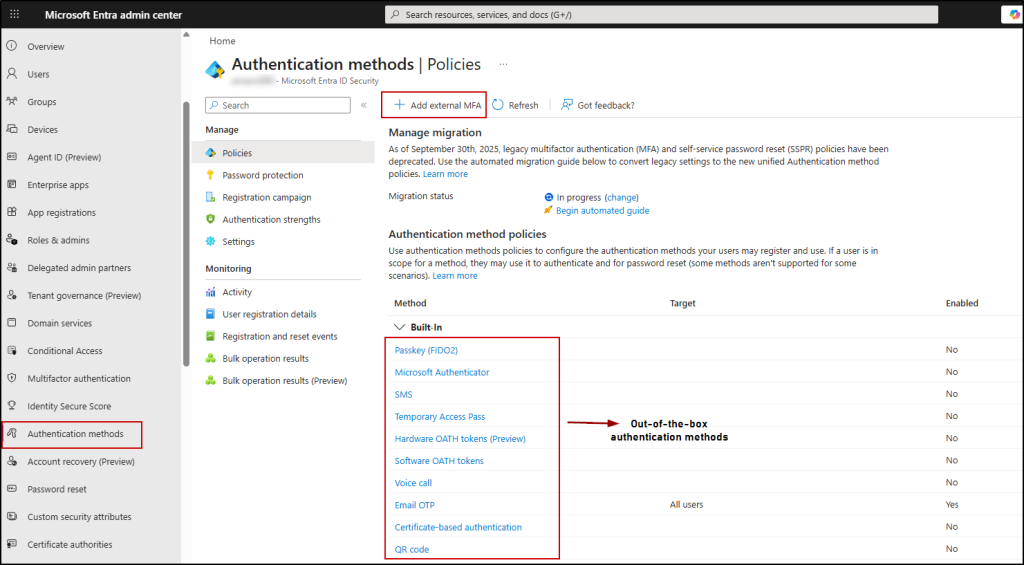Click the Got feedback icon
Image resolution: width=1024 pixels, height=565 pixels.
[567, 105]
